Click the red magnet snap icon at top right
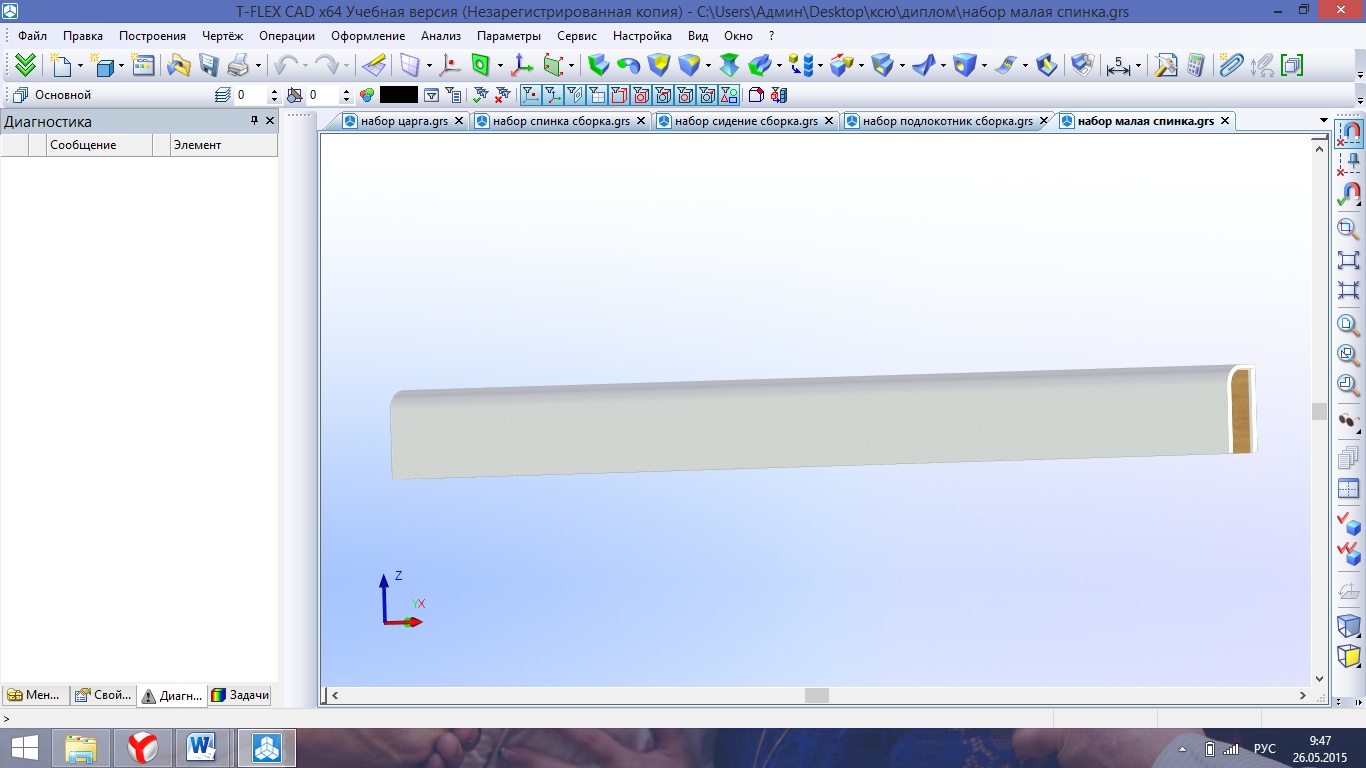This screenshot has width=1366, height=768. pyautogui.click(x=1349, y=132)
